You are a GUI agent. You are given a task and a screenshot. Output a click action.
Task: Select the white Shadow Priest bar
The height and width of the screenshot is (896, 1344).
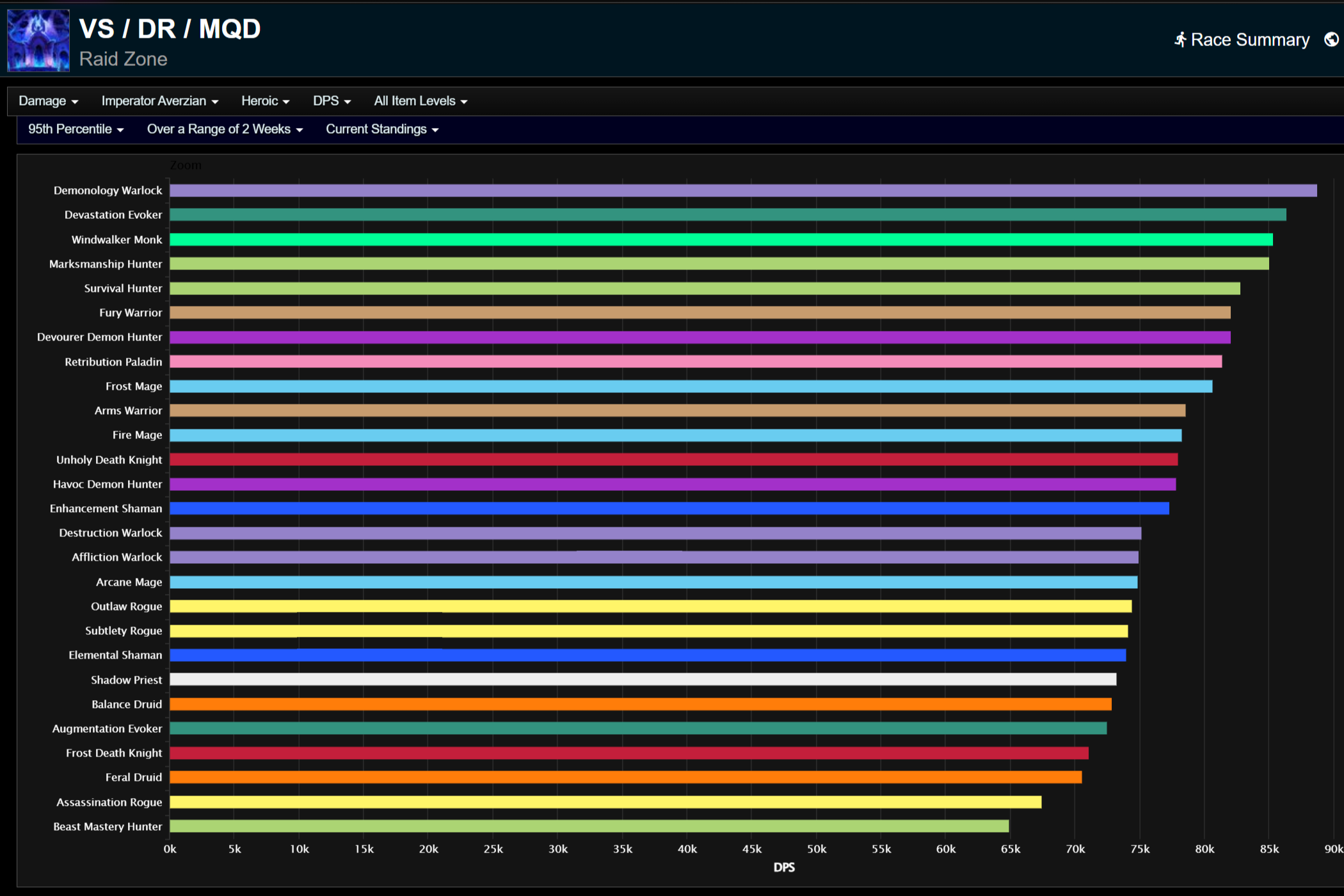click(x=643, y=680)
